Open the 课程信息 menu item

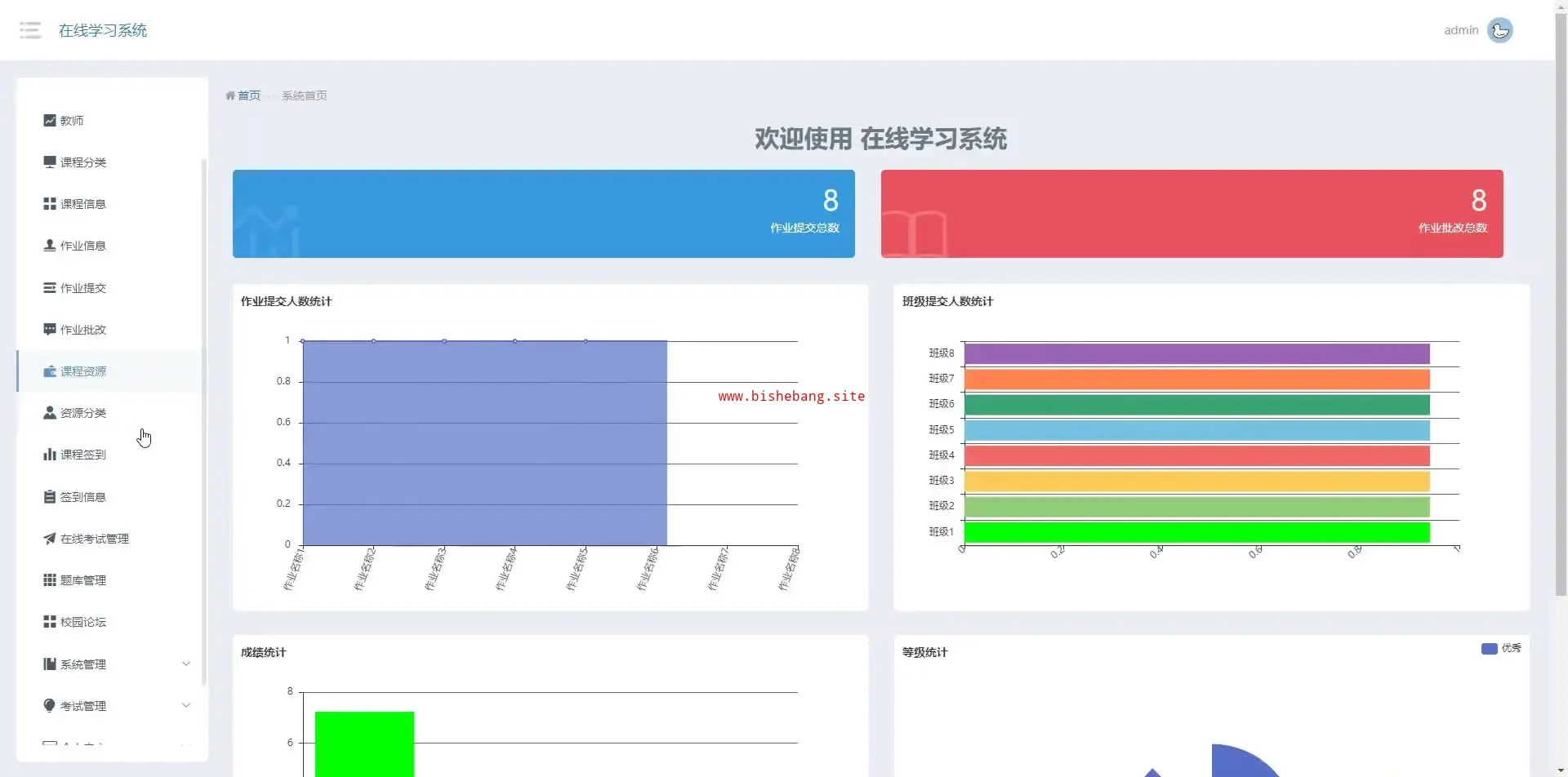pyautogui.click(x=82, y=204)
